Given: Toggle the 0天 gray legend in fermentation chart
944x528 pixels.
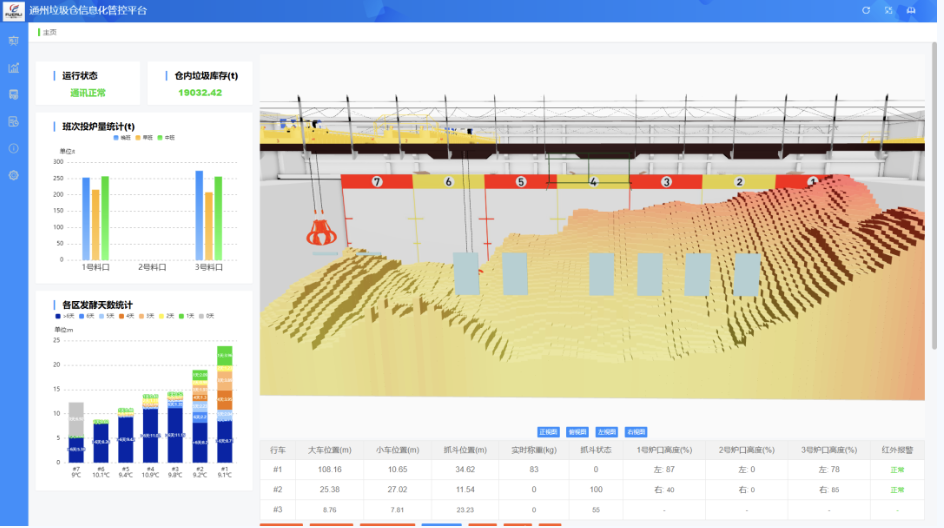Looking at the screenshot, I should click(205, 315).
